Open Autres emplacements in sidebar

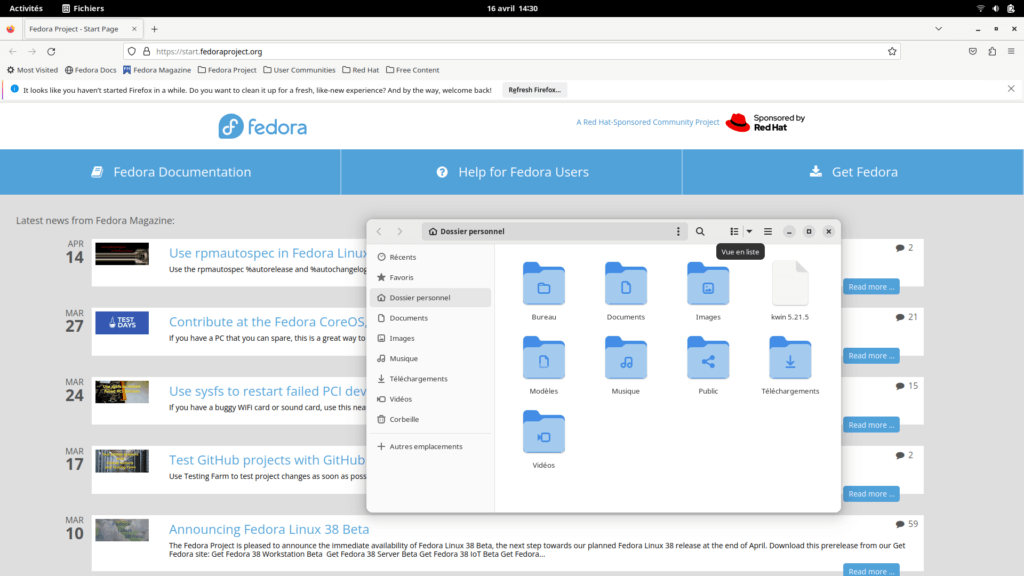point(430,446)
